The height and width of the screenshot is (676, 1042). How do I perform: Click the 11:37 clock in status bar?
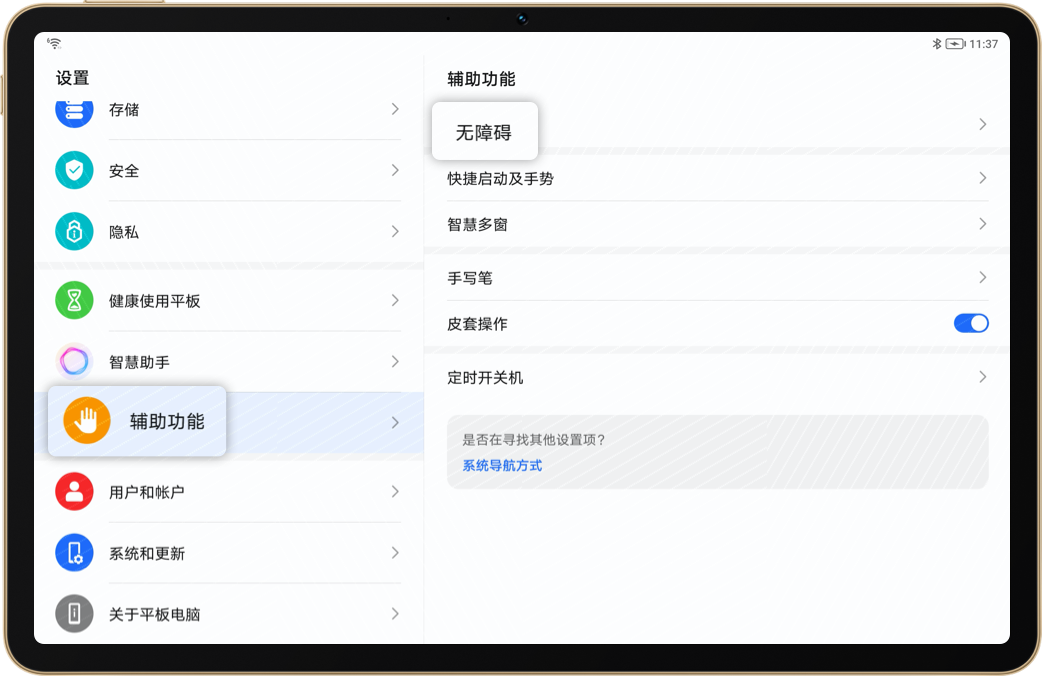[984, 44]
